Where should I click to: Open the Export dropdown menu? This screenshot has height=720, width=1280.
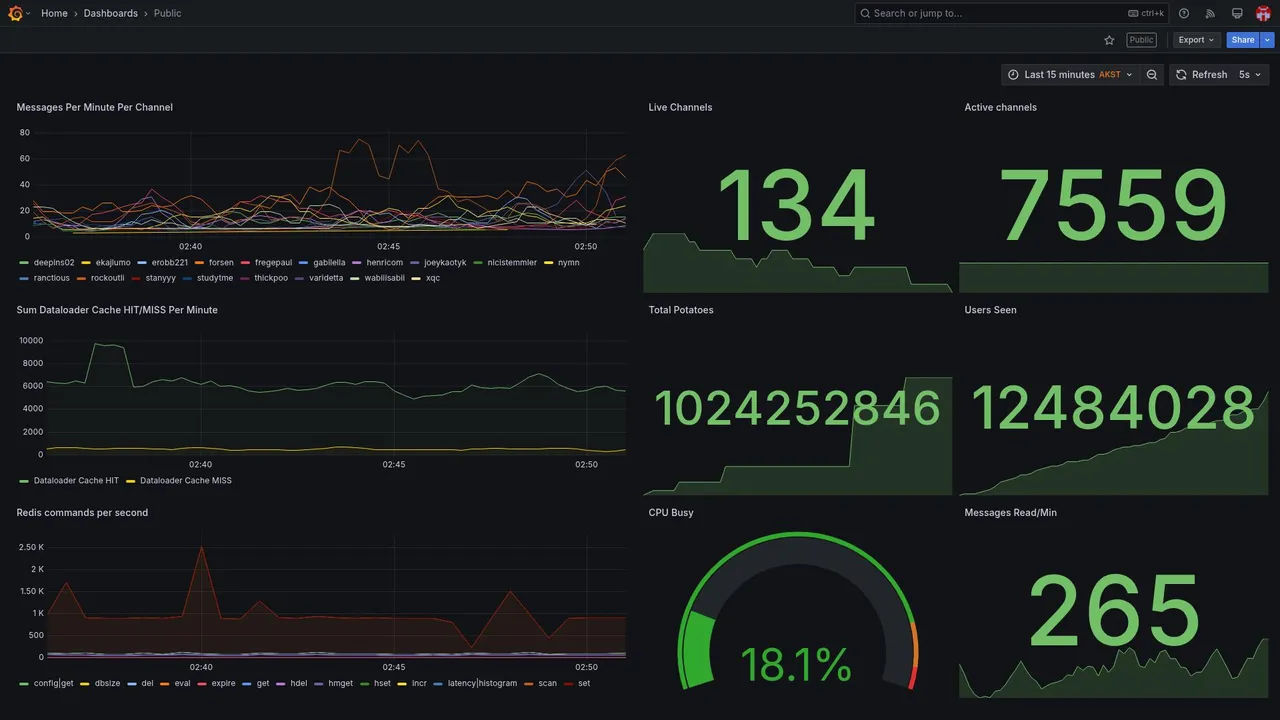pyautogui.click(x=1197, y=40)
